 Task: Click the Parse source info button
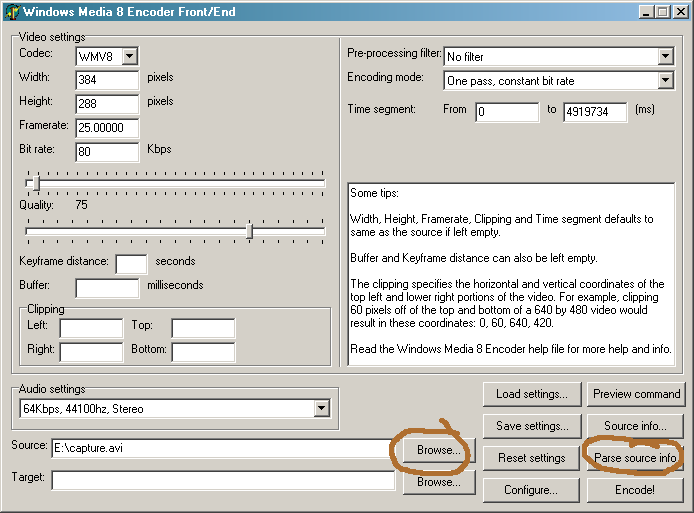(x=636, y=458)
